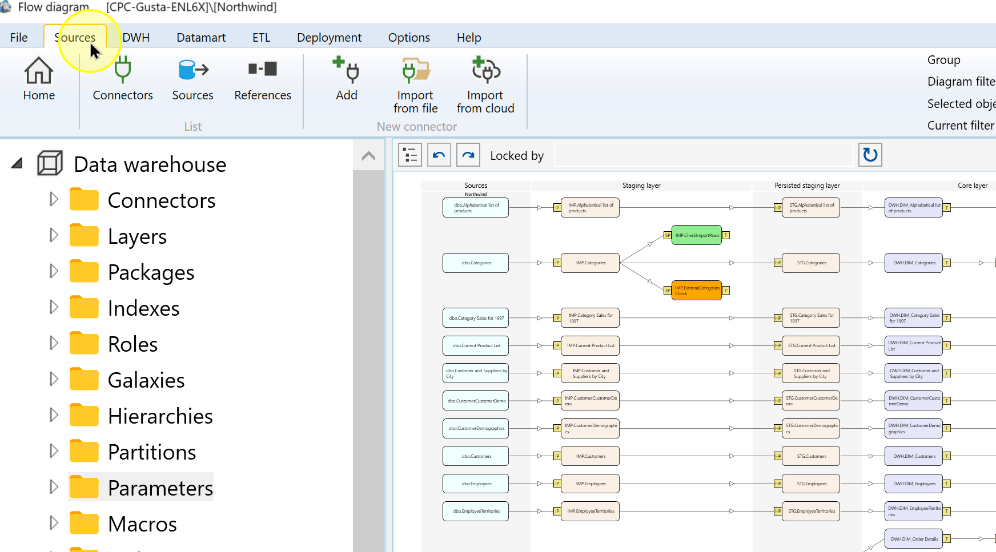Viewport: 996px width, 552px height.
Task: Choose Import from file
Action: pyautogui.click(x=415, y=85)
